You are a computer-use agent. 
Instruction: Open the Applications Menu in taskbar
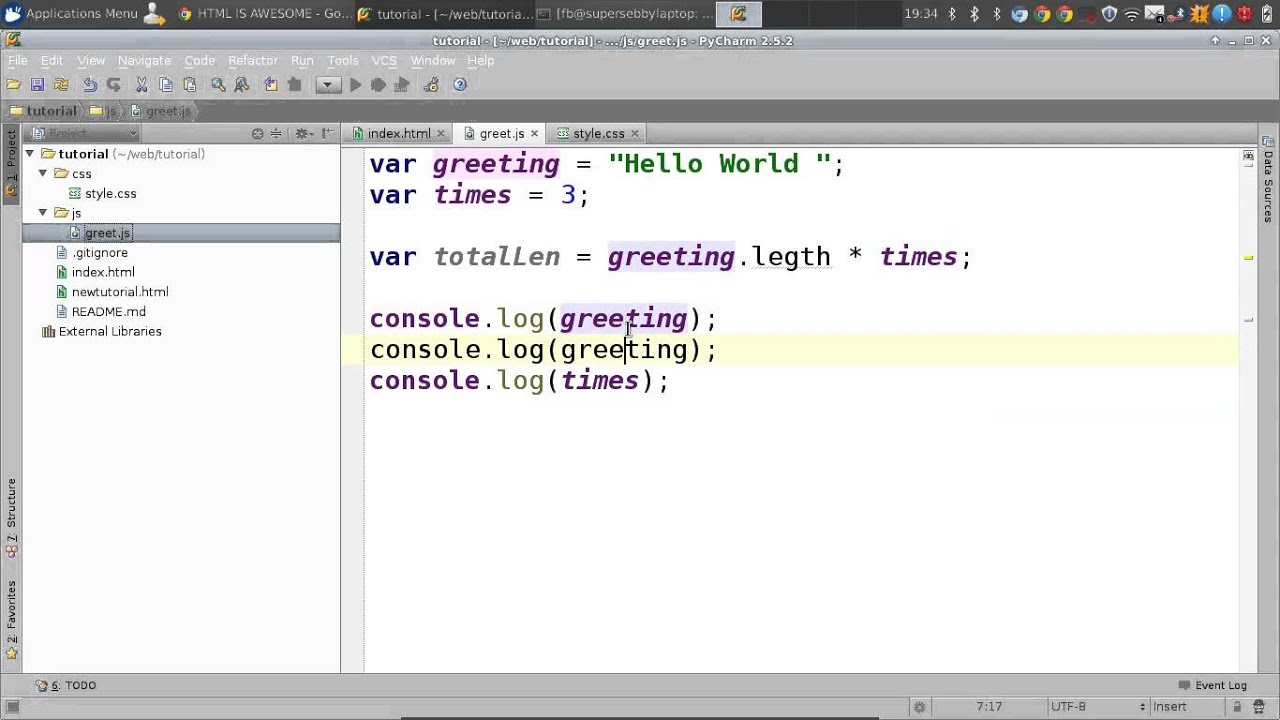click(70, 14)
